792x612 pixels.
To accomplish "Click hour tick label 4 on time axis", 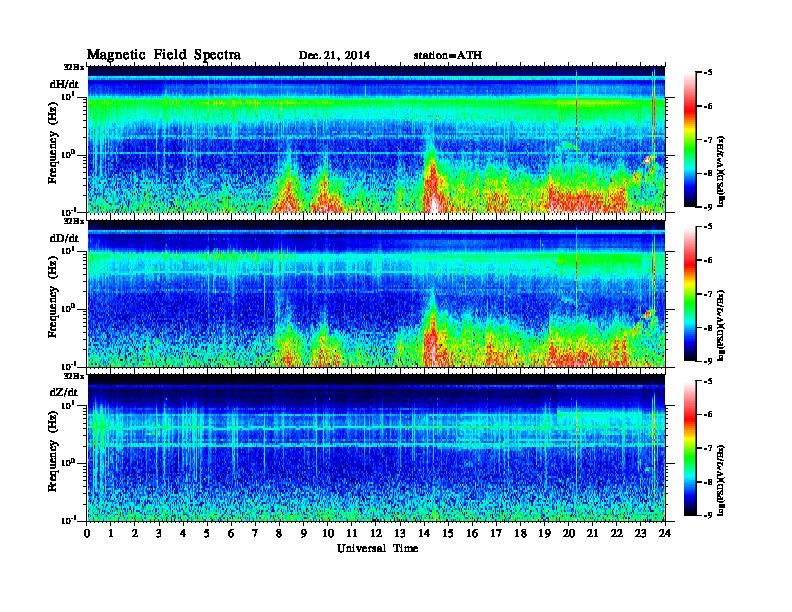I will (183, 533).
